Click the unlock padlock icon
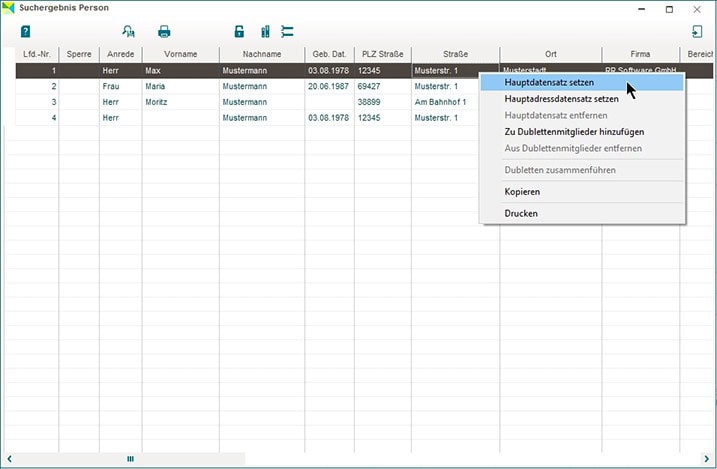The height and width of the screenshot is (469, 717). pos(239,32)
